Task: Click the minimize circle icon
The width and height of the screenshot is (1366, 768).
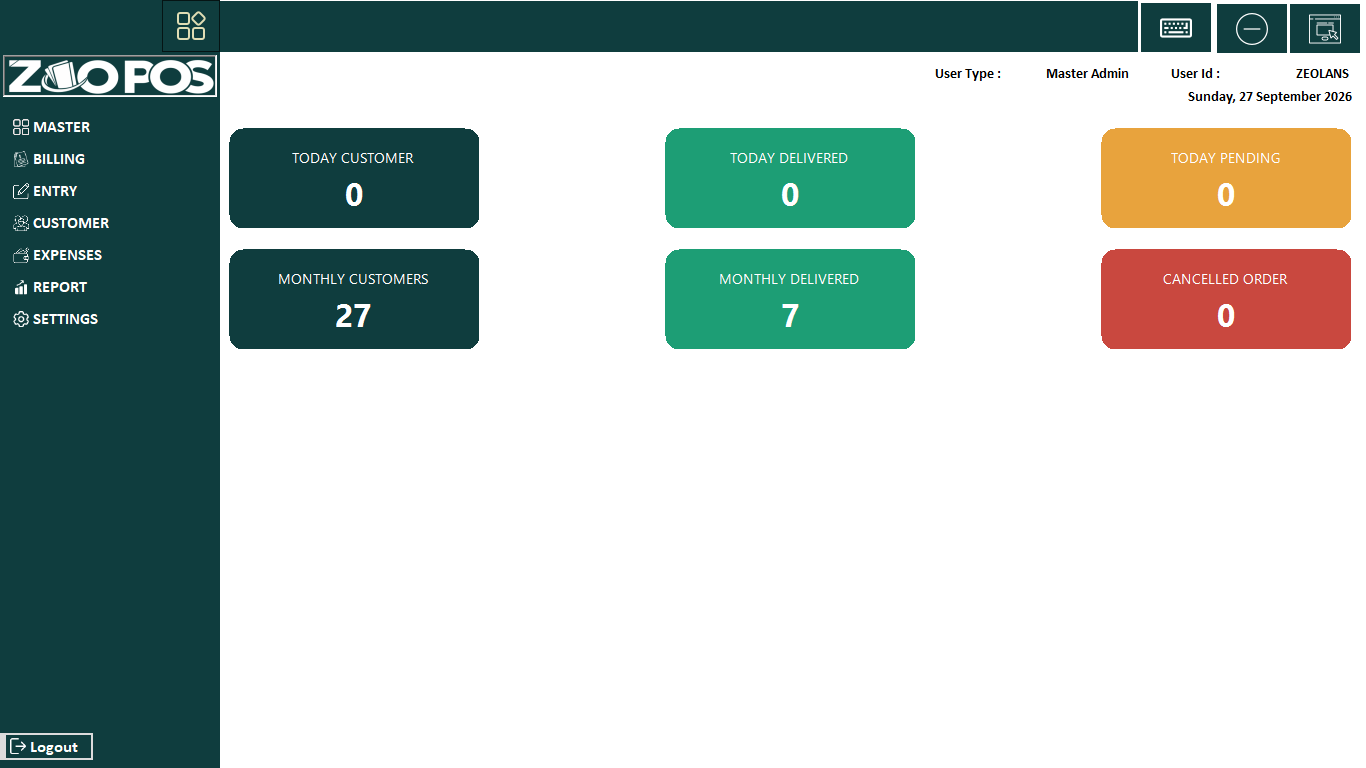Action: coord(1252,29)
